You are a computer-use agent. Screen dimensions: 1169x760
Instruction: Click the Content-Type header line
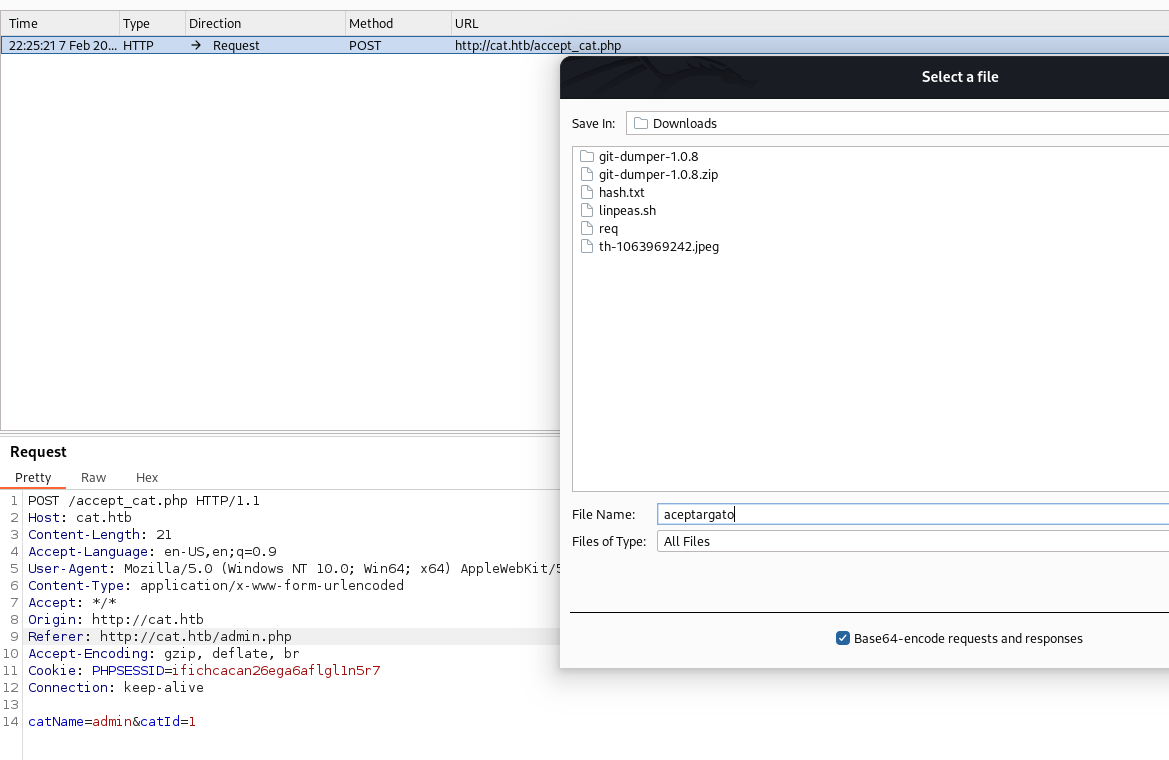click(x=216, y=585)
